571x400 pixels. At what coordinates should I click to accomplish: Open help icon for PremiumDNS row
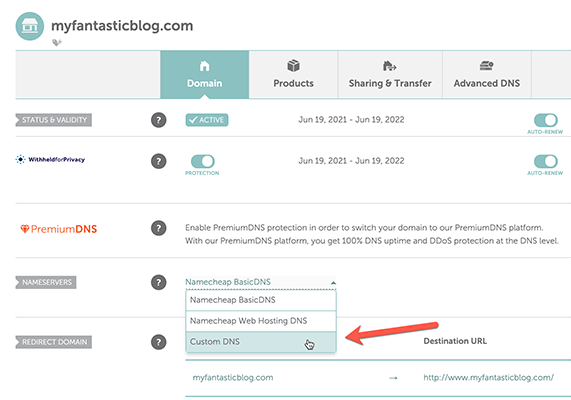click(x=158, y=228)
